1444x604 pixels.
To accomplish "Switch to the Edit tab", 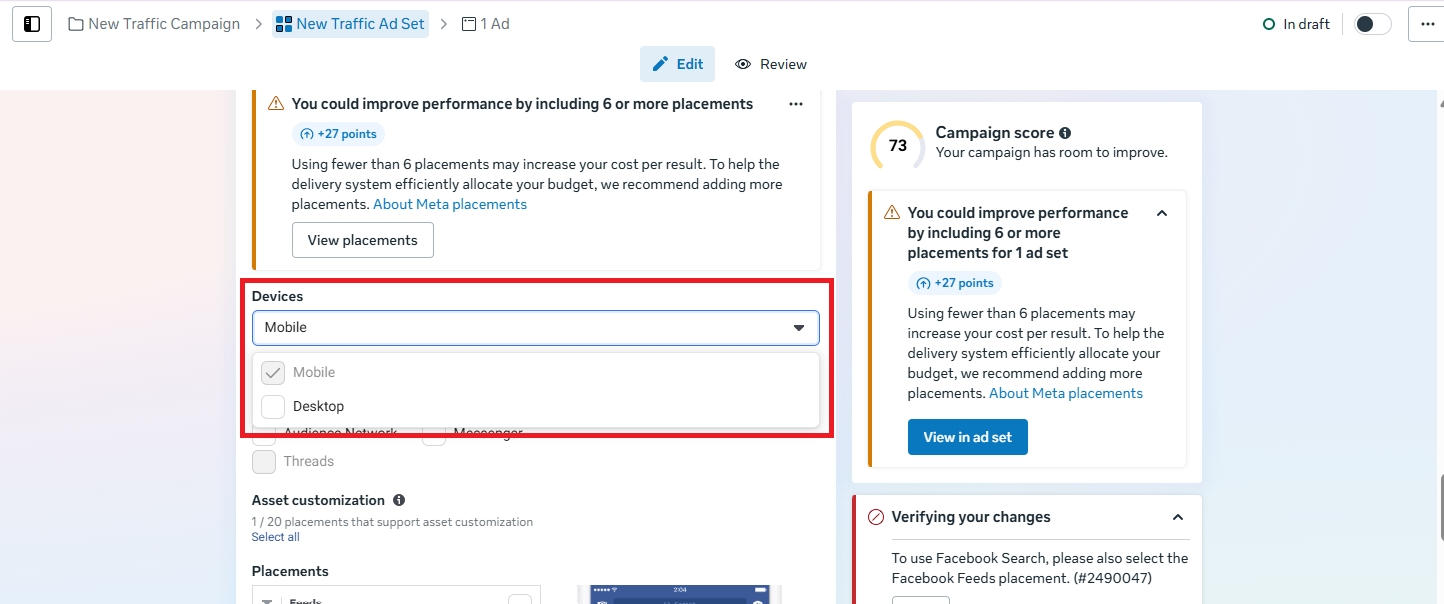I will coord(677,64).
